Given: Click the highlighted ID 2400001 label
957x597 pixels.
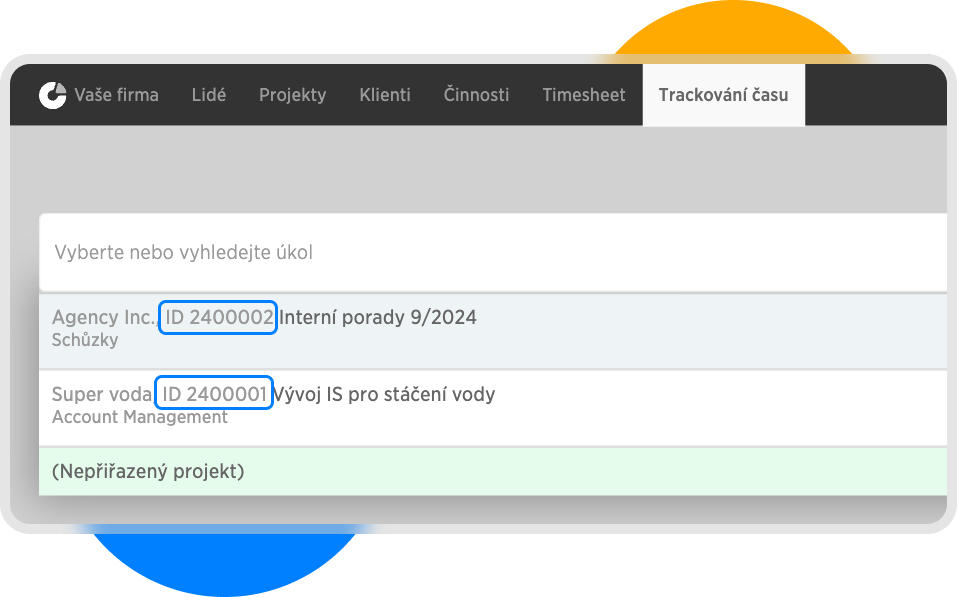Looking at the screenshot, I should click(x=214, y=394).
